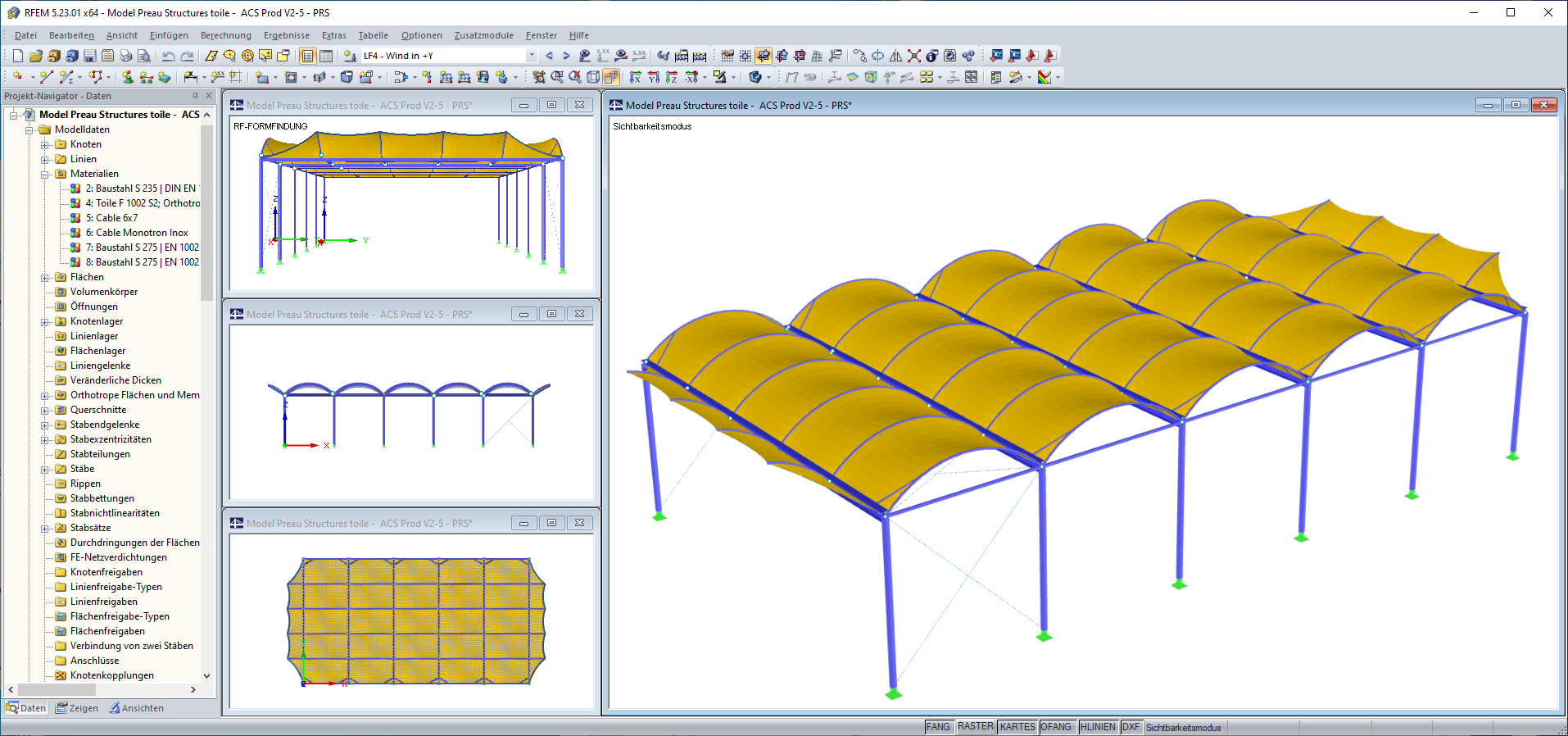The height and width of the screenshot is (736, 1568).
Task: Toggle the KARTES status button
Action: (1017, 727)
